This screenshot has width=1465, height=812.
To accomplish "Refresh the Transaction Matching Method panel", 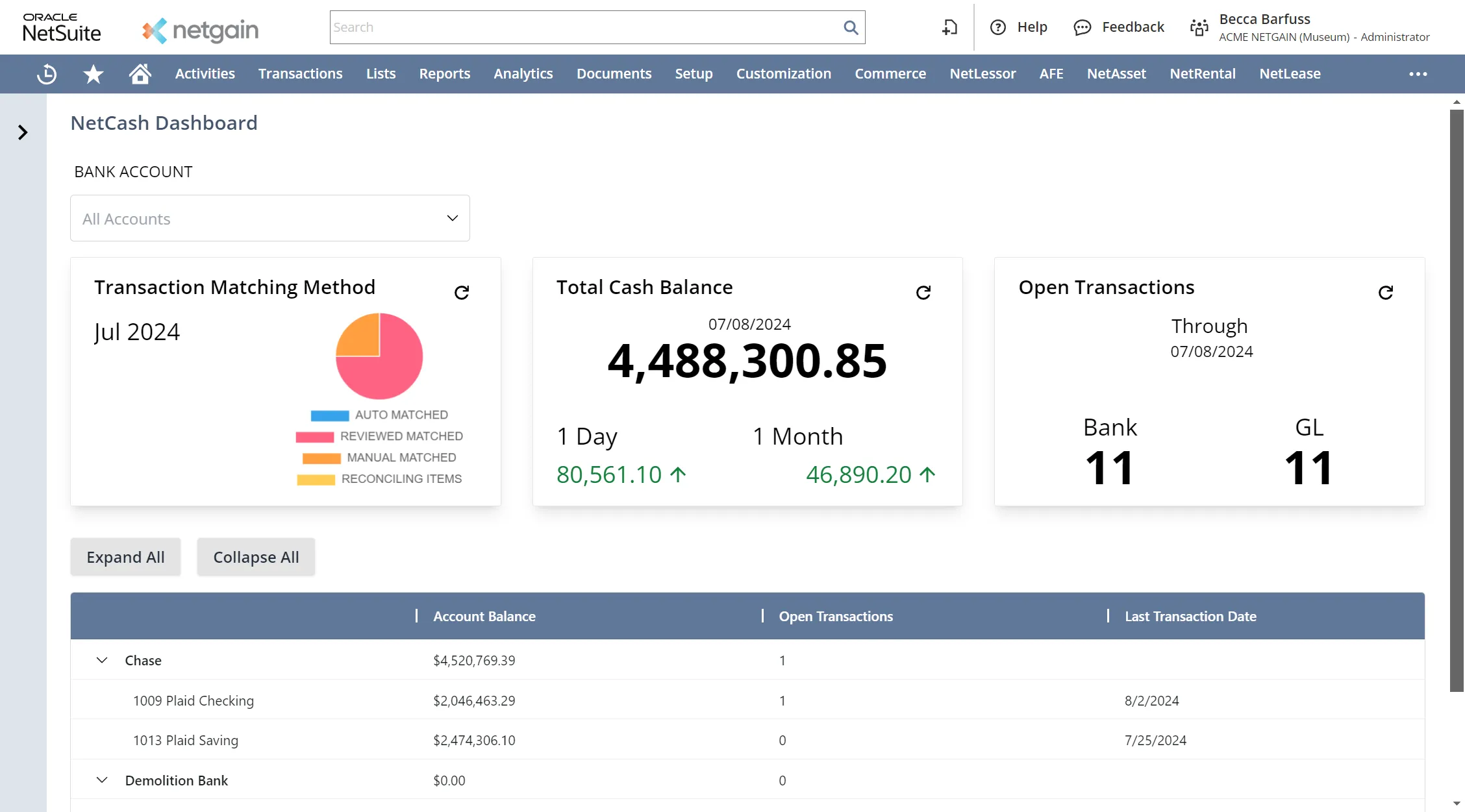I will (x=462, y=292).
